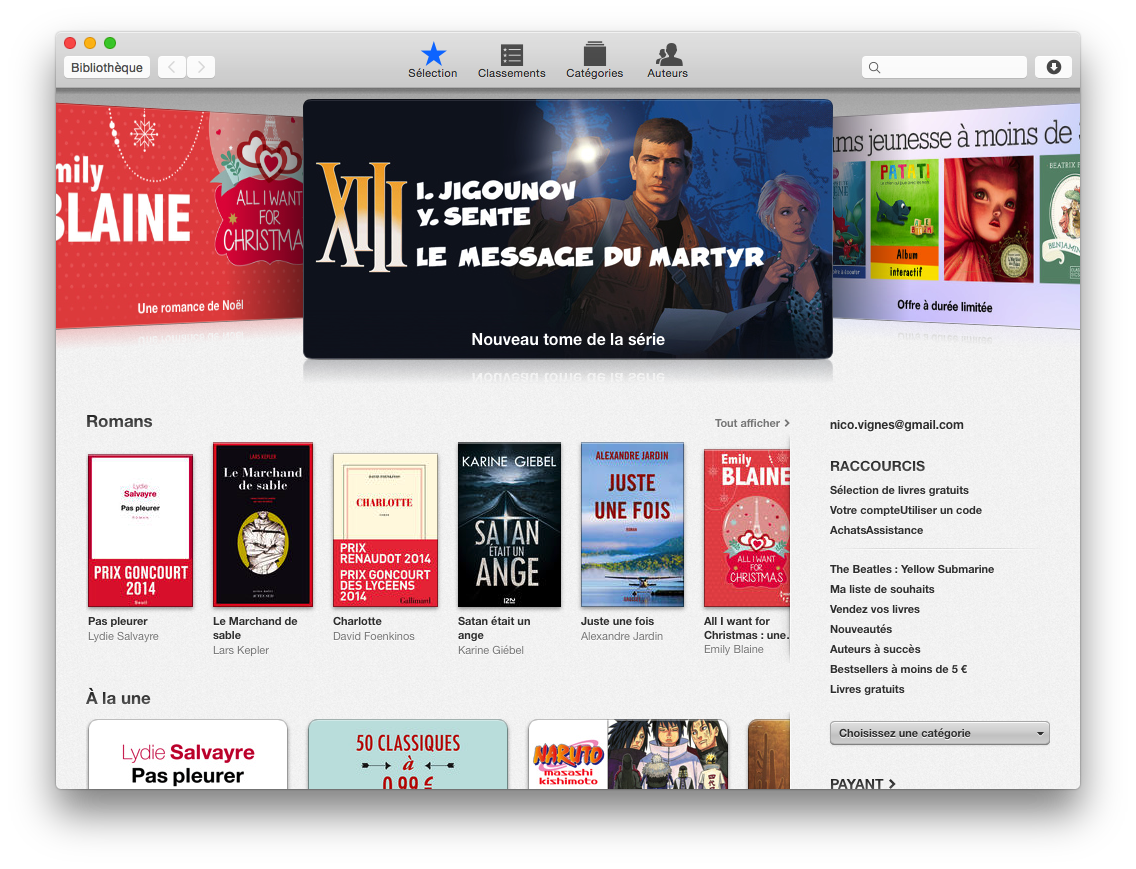Focus the store search field
The image size is (1136, 869).
pyautogui.click(x=944, y=67)
